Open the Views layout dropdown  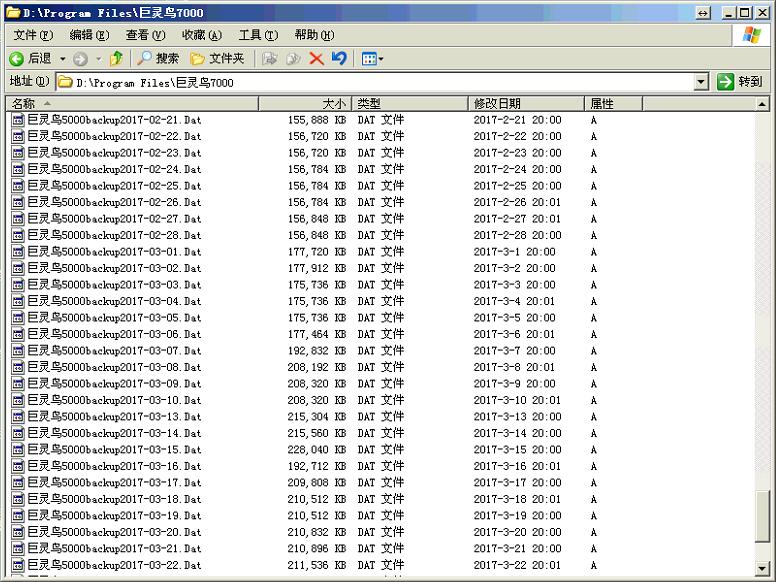(x=372, y=59)
